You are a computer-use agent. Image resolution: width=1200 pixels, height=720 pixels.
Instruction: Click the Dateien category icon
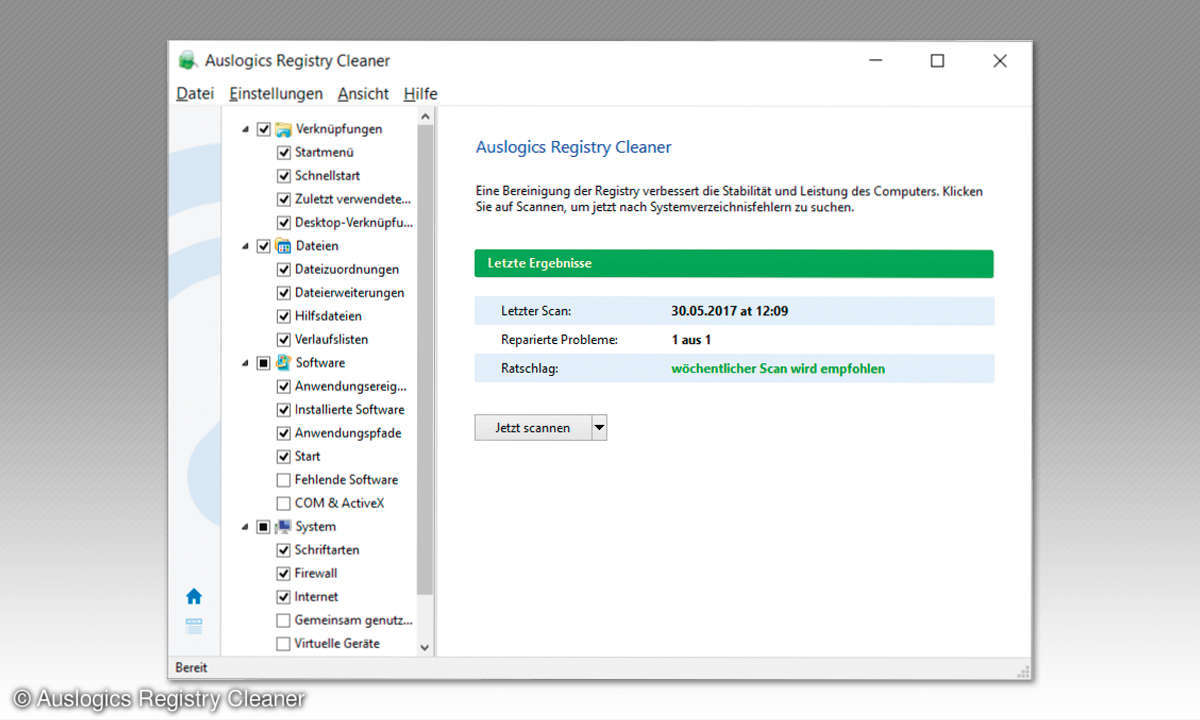coord(283,246)
